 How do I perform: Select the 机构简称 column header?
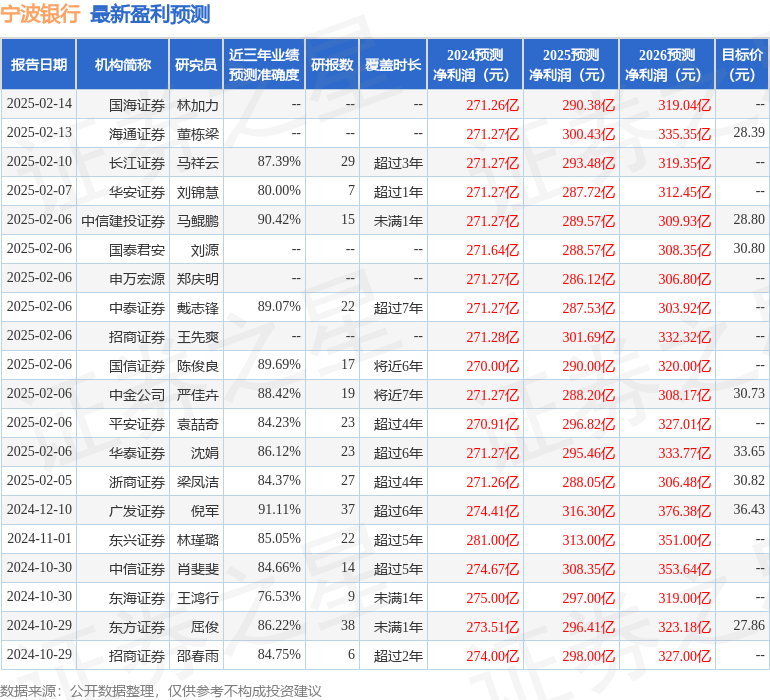(123, 64)
